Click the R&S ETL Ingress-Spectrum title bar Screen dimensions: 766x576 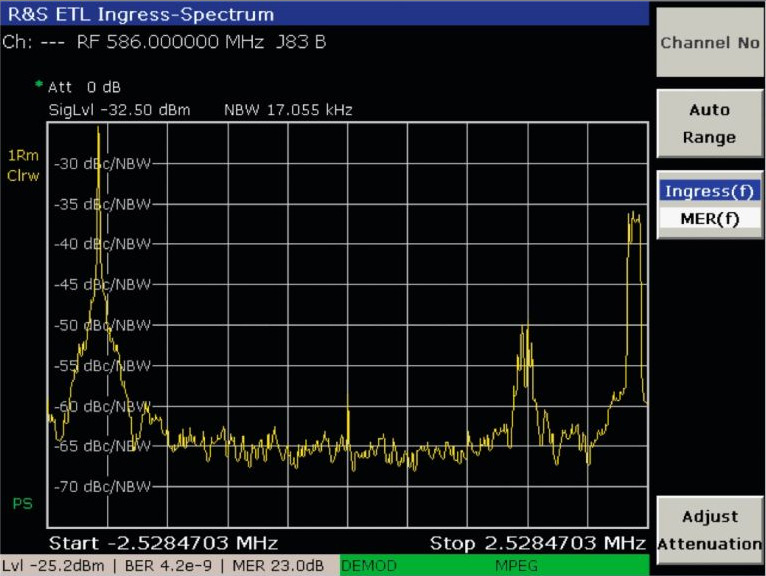[x=325, y=14]
